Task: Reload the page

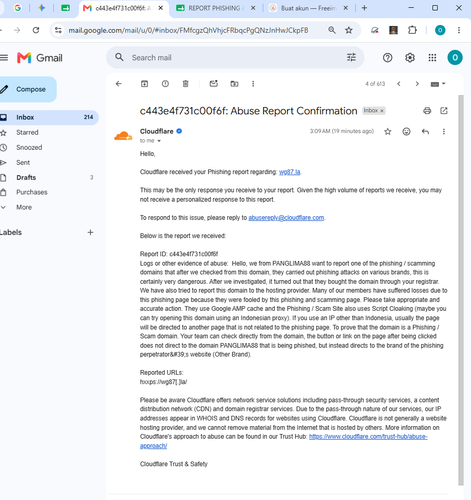Action: tap(36, 30)
